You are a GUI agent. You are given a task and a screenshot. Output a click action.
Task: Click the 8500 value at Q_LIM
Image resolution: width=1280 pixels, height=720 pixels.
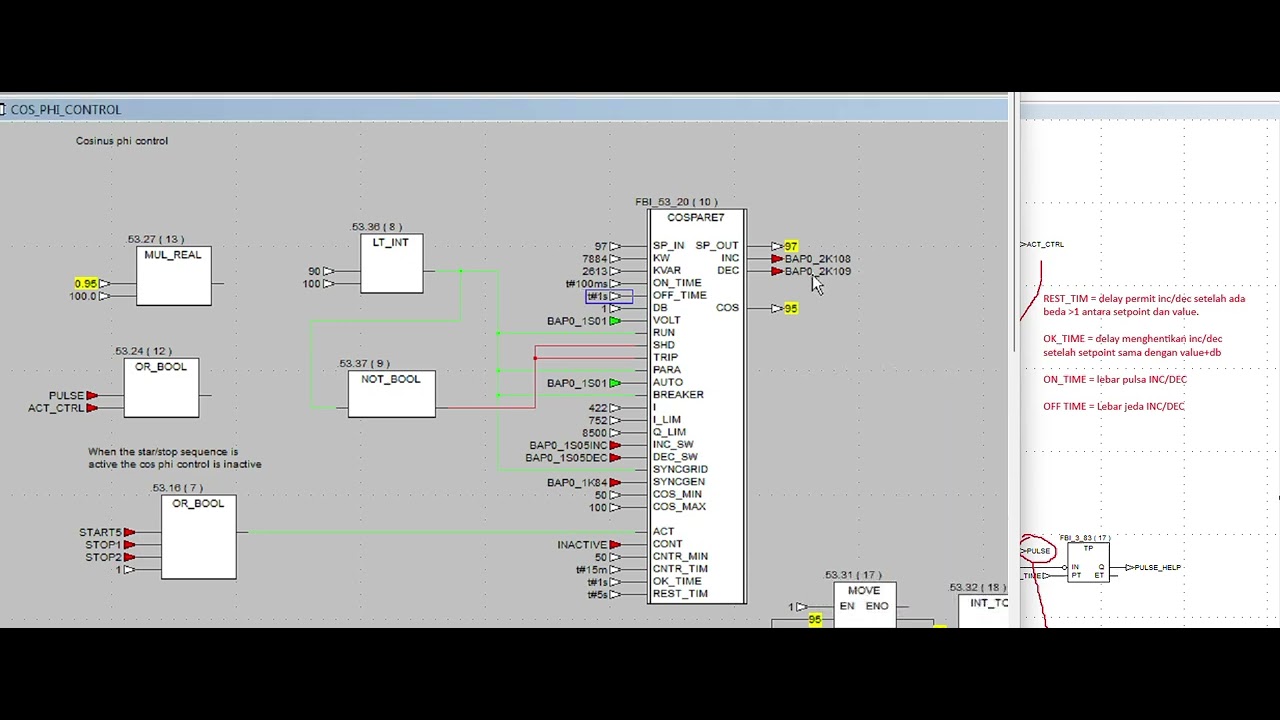[595, 433]
